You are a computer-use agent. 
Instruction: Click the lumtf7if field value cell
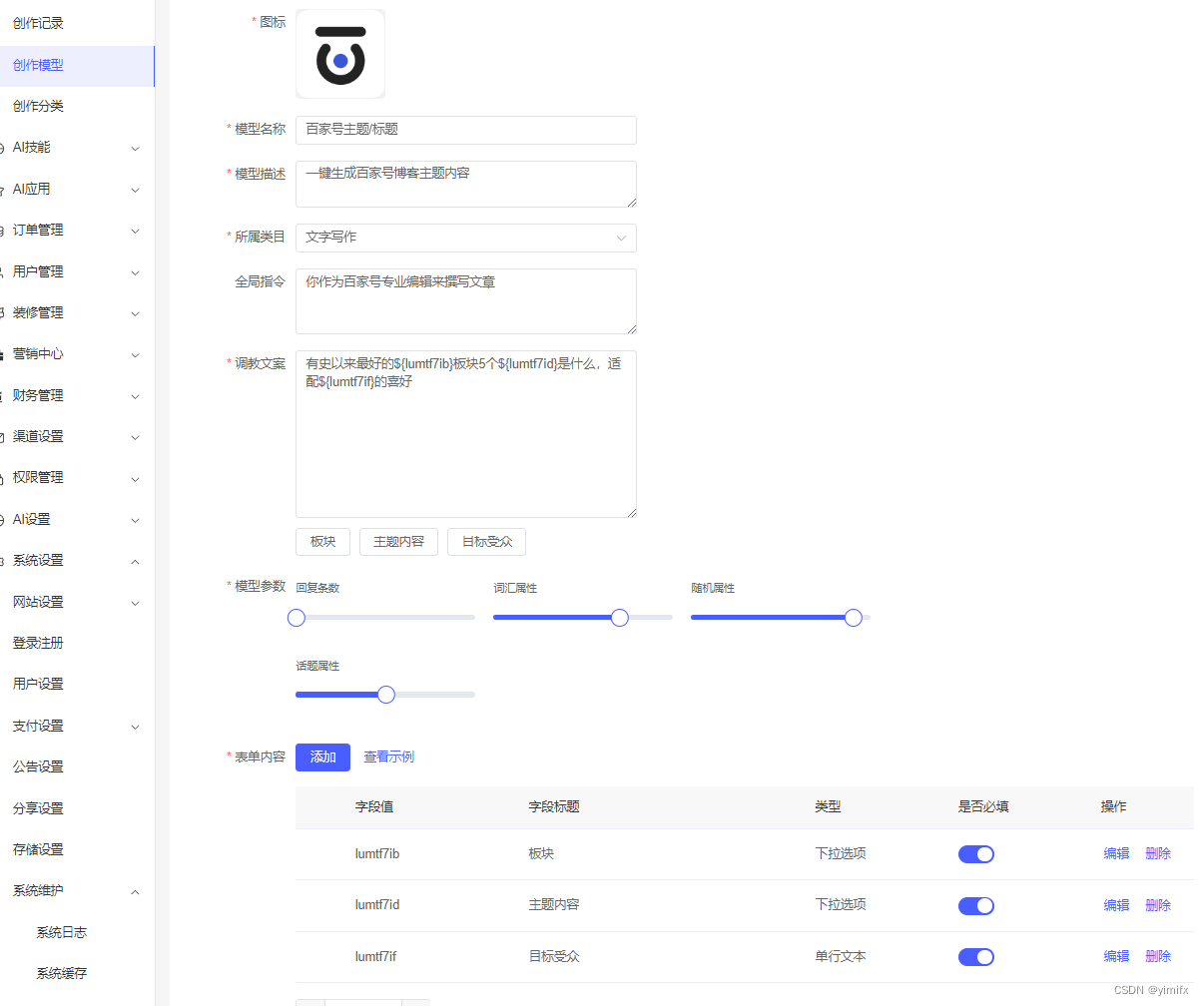(x=375, y=956)
